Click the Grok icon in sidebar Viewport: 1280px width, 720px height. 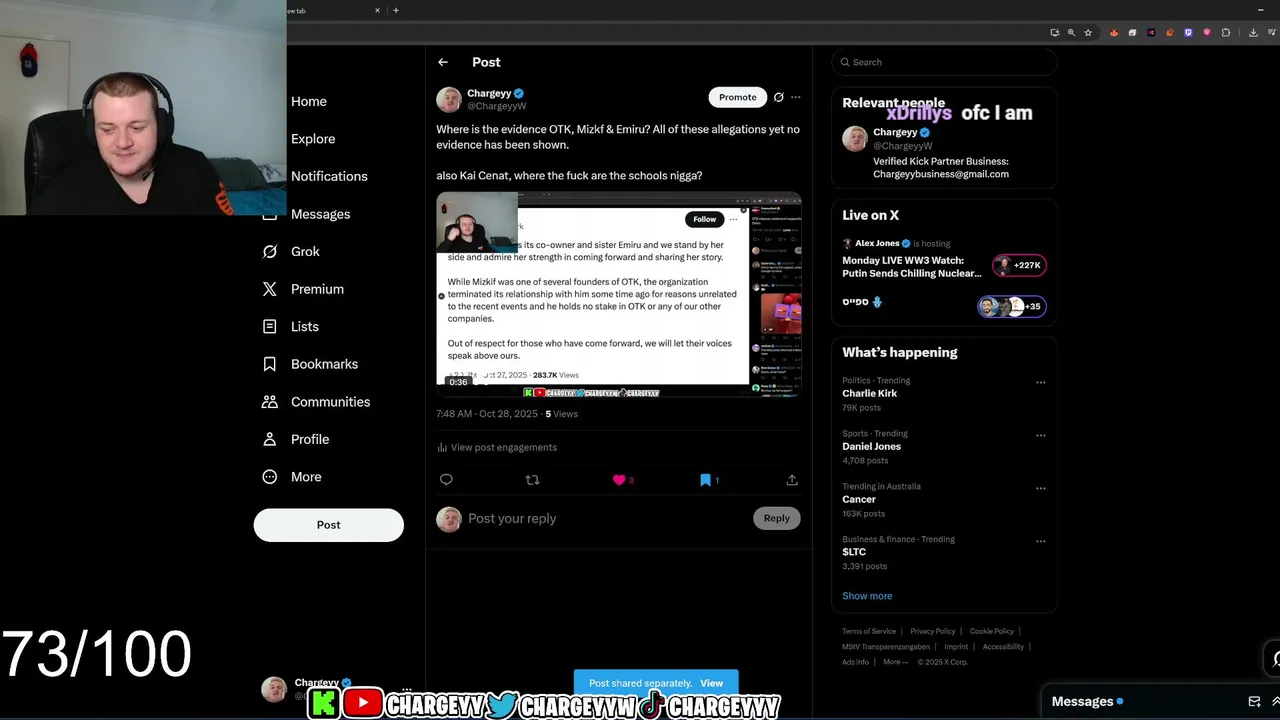click(x=270, y=252)
